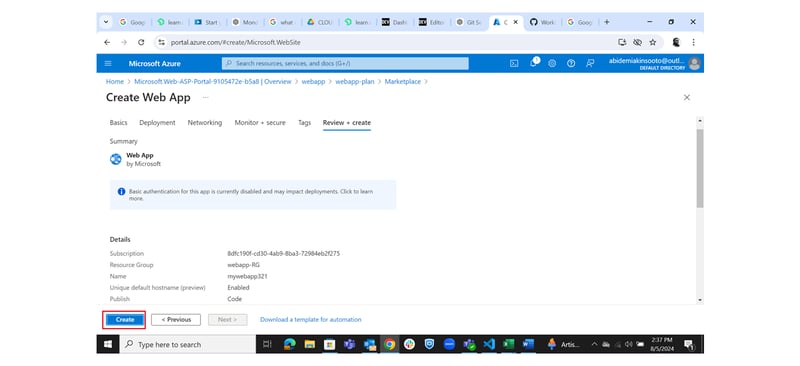Switch to the Basics tab
Viewport: 800px width, 366px height.
point(118,123)
